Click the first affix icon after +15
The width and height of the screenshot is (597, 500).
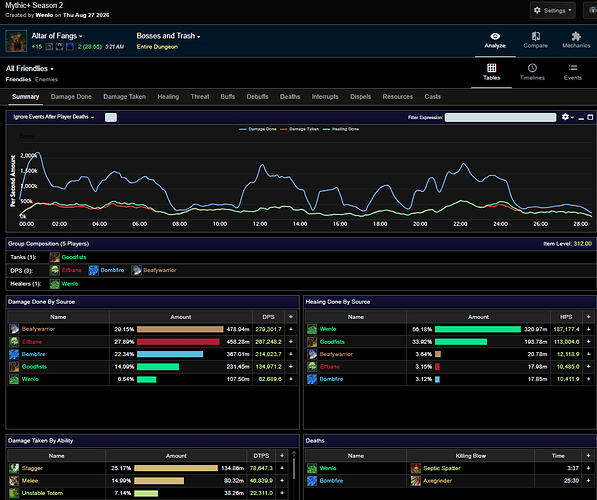pos(49,47)
